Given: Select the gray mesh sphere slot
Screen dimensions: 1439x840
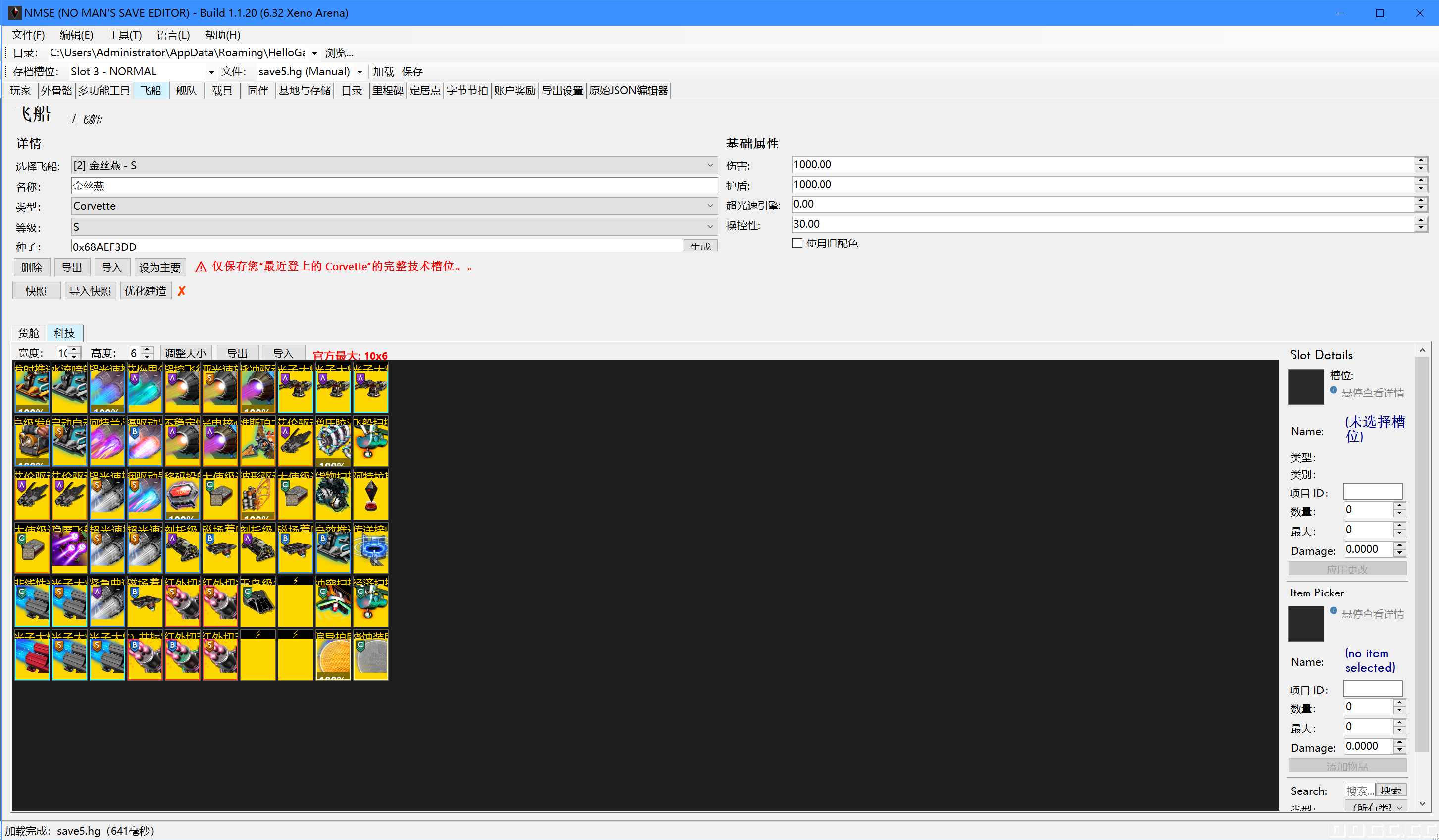Looking at the screenshot, I should coord(370,656).
